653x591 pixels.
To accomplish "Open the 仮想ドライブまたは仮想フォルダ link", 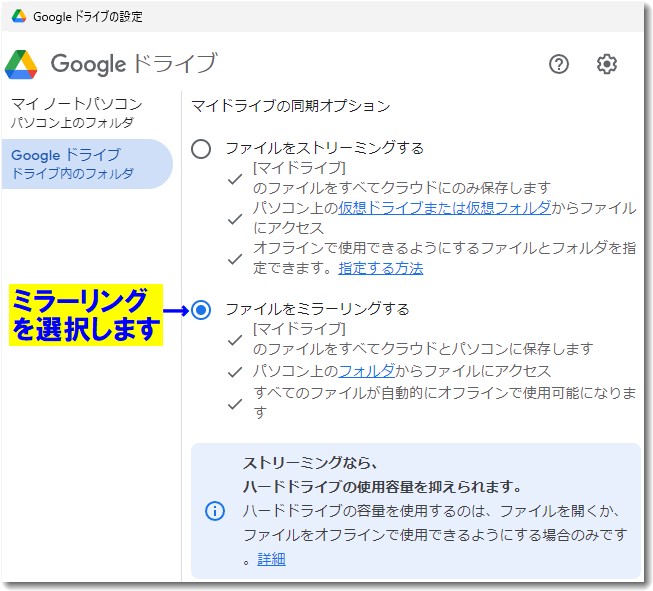I will click(x=445, y=208).
